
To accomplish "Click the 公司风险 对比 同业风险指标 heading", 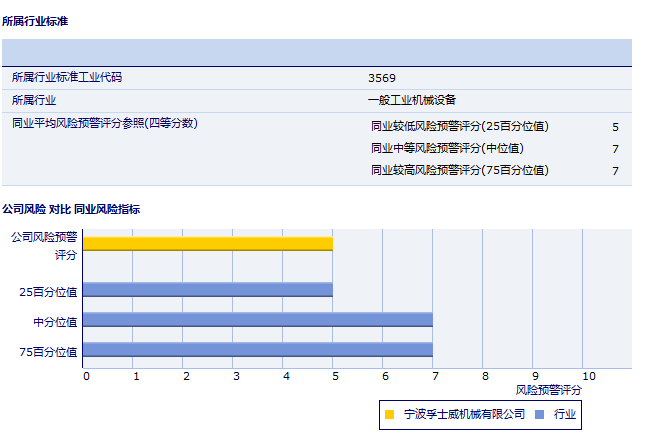I will point(71,209).
